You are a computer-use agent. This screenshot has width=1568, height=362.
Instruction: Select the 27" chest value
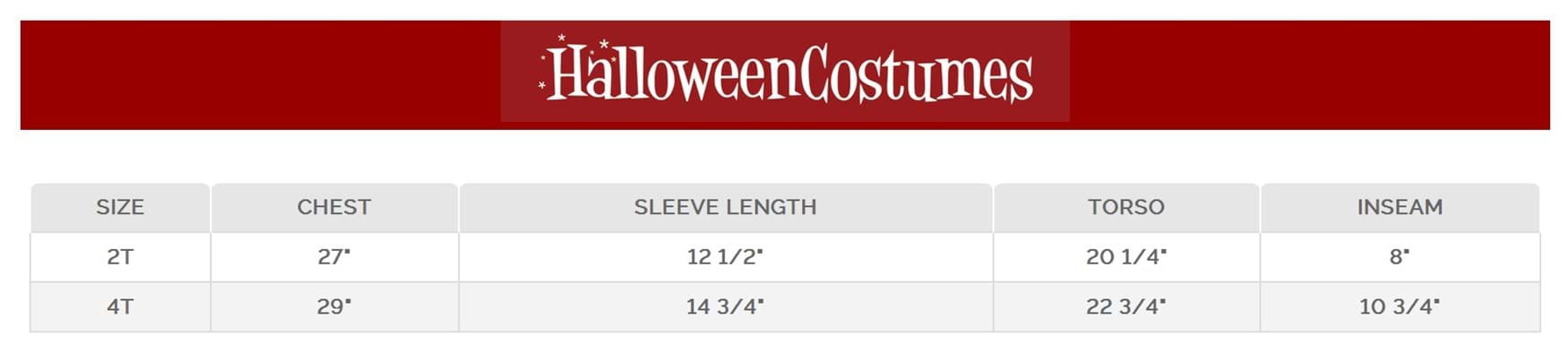[x=334, y=257]
